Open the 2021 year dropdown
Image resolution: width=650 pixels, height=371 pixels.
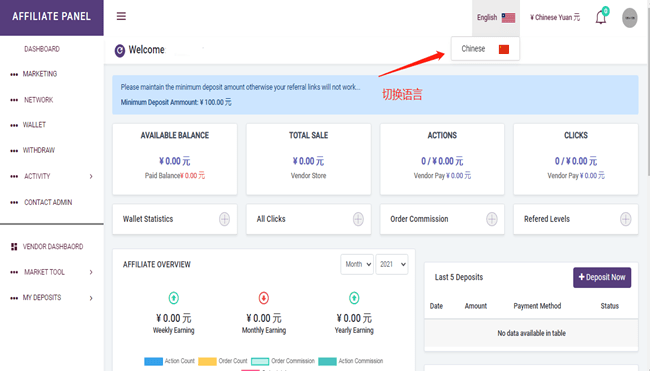point(392,264)
